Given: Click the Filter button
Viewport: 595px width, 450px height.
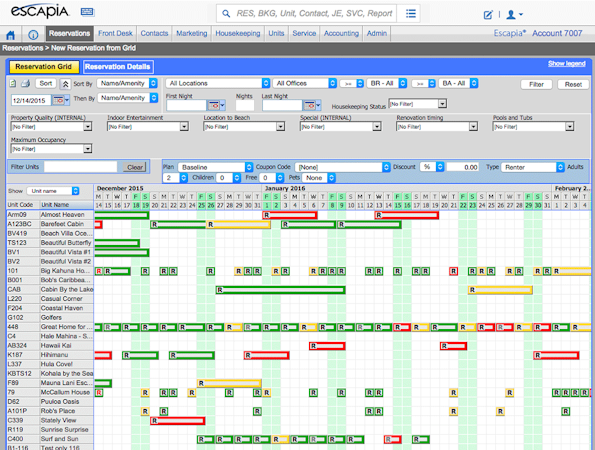Looking at the screenshot, I should [536, 84].
